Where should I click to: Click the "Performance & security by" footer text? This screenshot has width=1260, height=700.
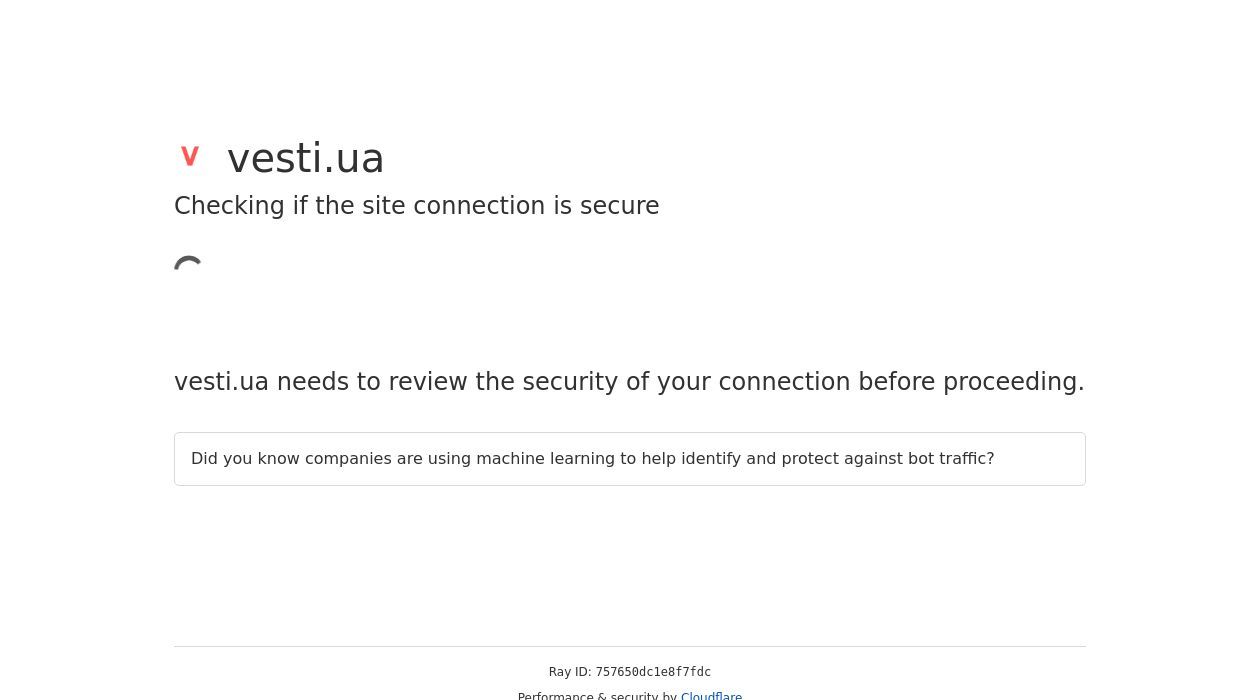coord(597,695)
